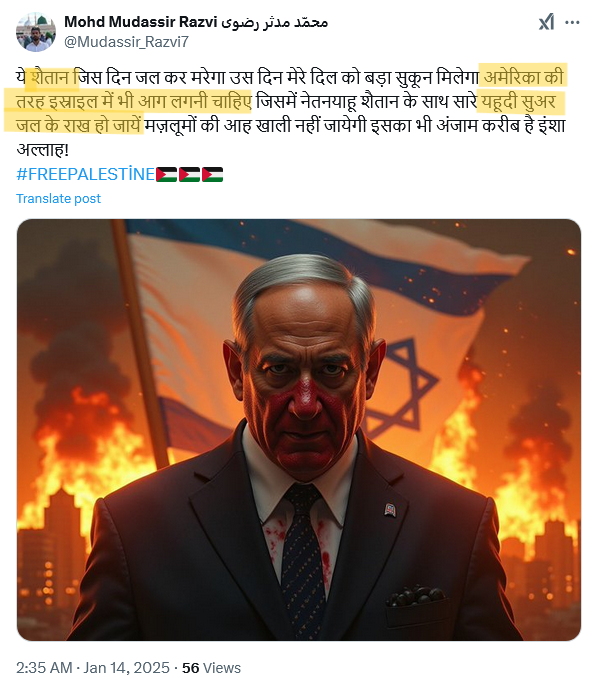The height and width of the screenshot is (686, 598).
Task: Click Translate post
Action: tap(58, 199)
